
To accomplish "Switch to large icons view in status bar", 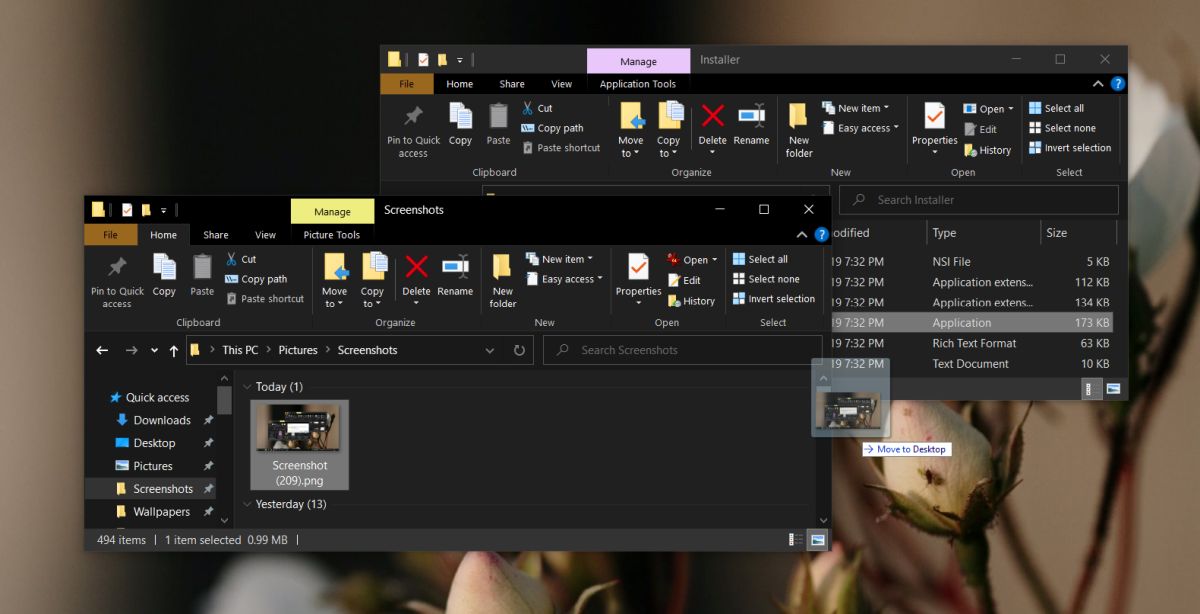I will [817, 540].
